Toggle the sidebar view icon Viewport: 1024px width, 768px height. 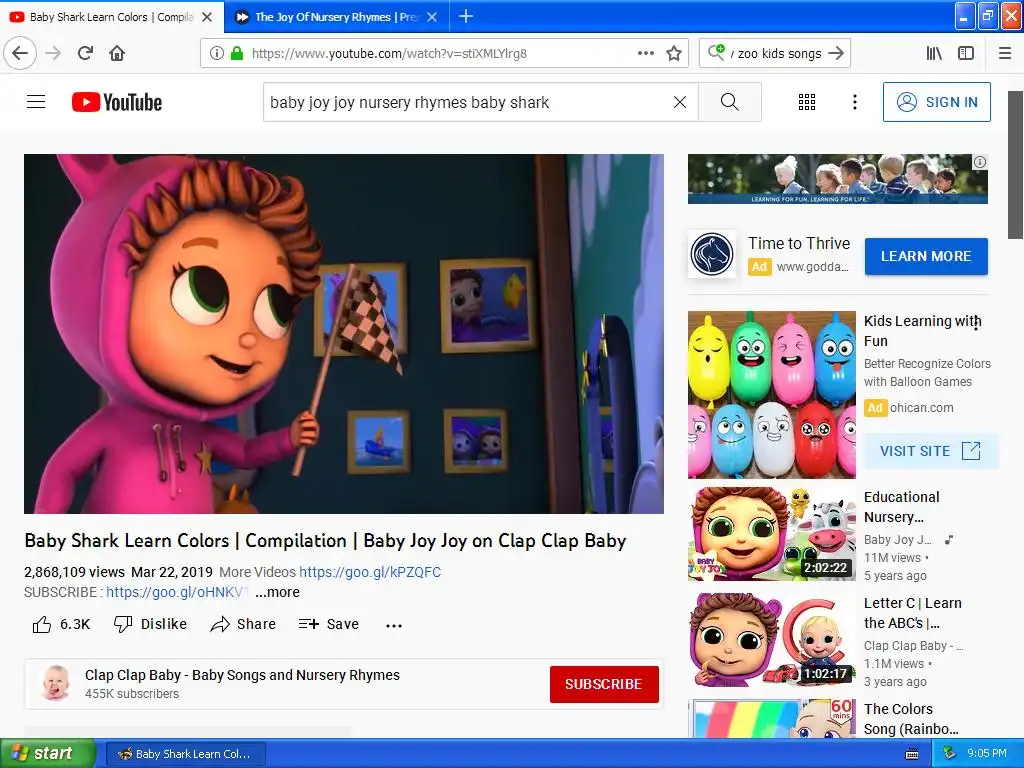966,54
